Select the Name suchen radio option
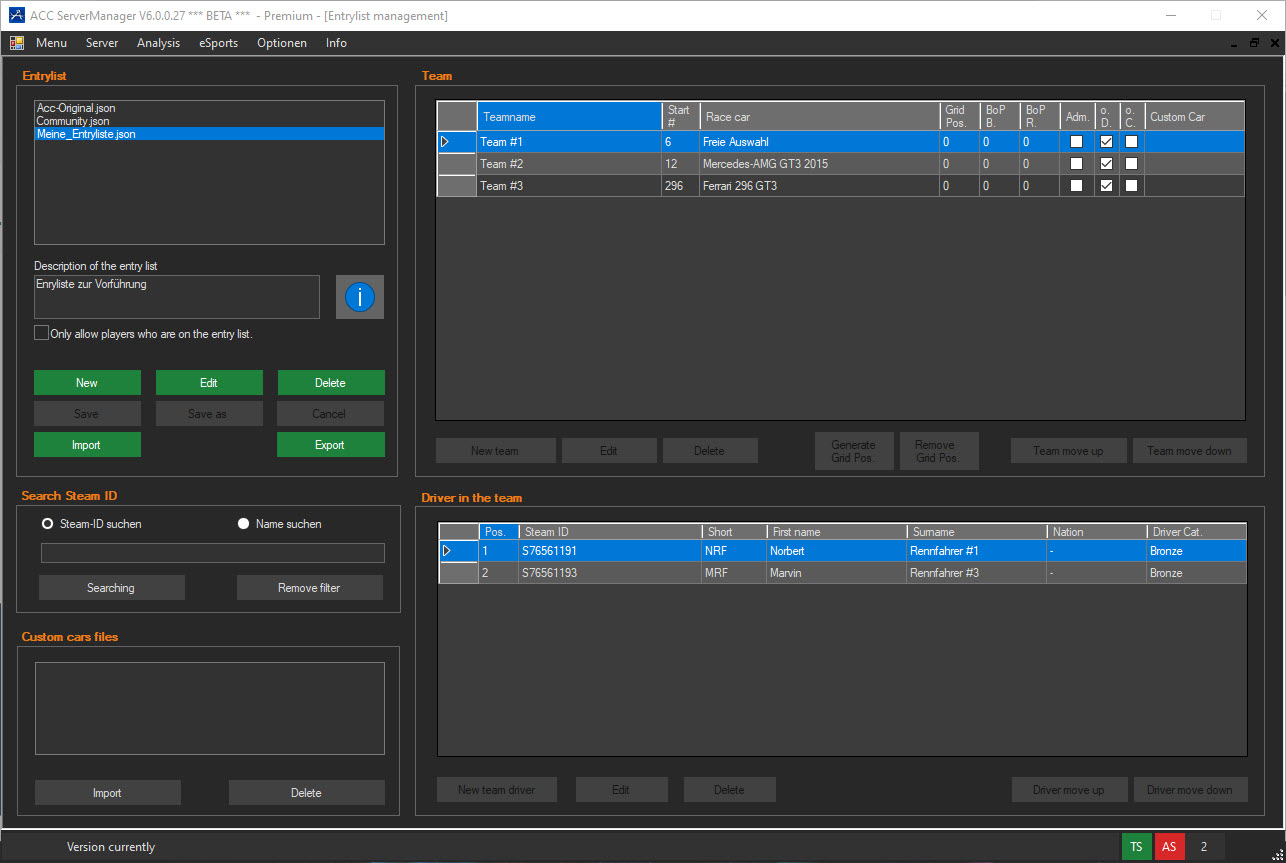Image resolution: width=1286 pixels, height=863 pixels. pyautogui.click(x=243, y=524)
